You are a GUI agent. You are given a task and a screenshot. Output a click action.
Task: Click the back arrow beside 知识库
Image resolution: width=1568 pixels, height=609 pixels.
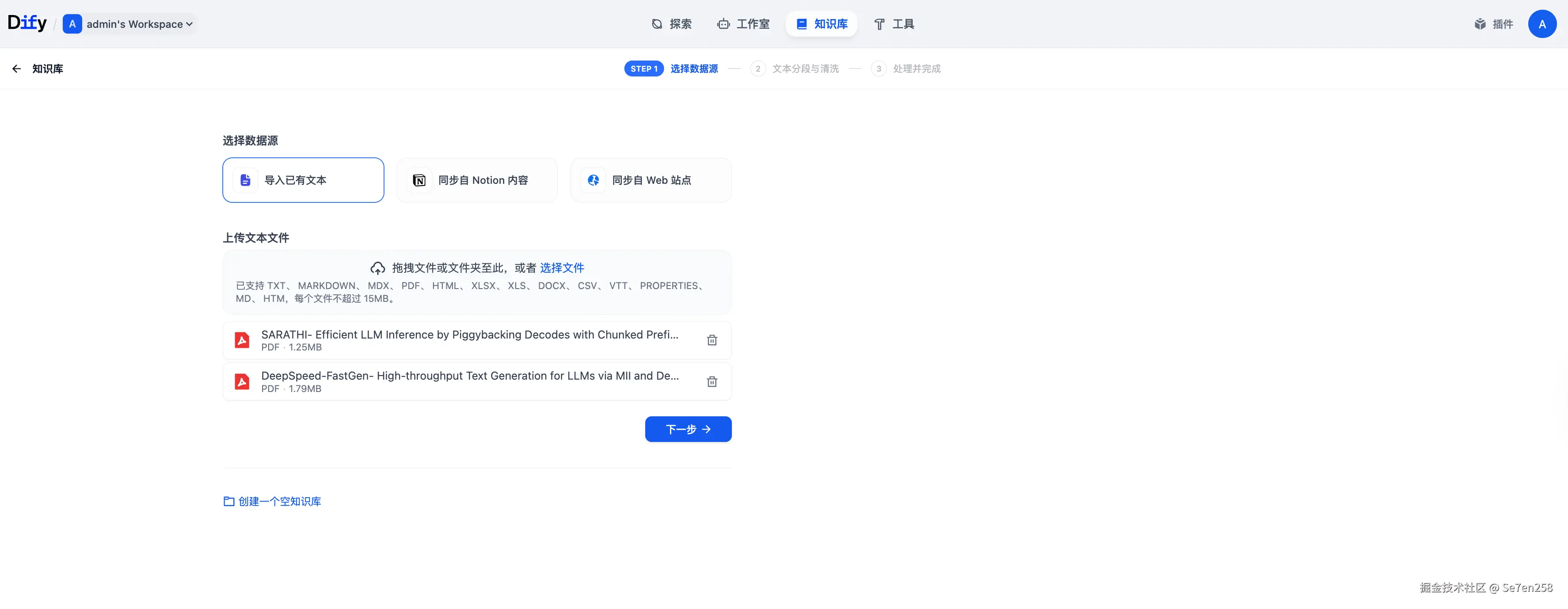16,69
